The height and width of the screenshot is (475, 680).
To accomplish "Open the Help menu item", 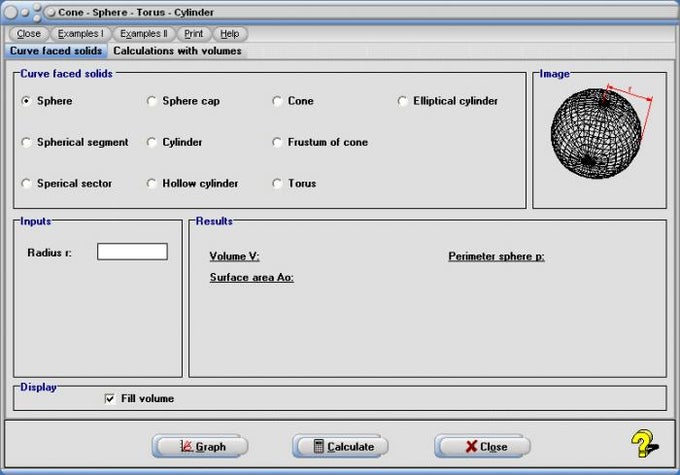I will point(230,34).
